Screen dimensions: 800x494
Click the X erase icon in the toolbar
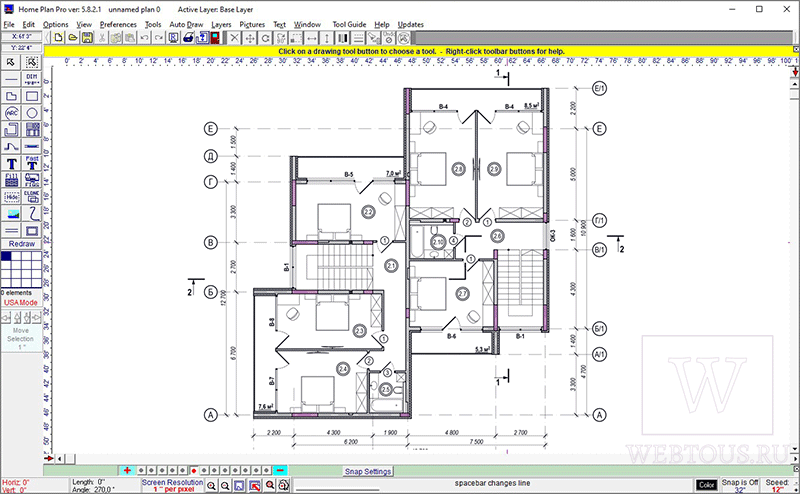[x=234, y=38]
